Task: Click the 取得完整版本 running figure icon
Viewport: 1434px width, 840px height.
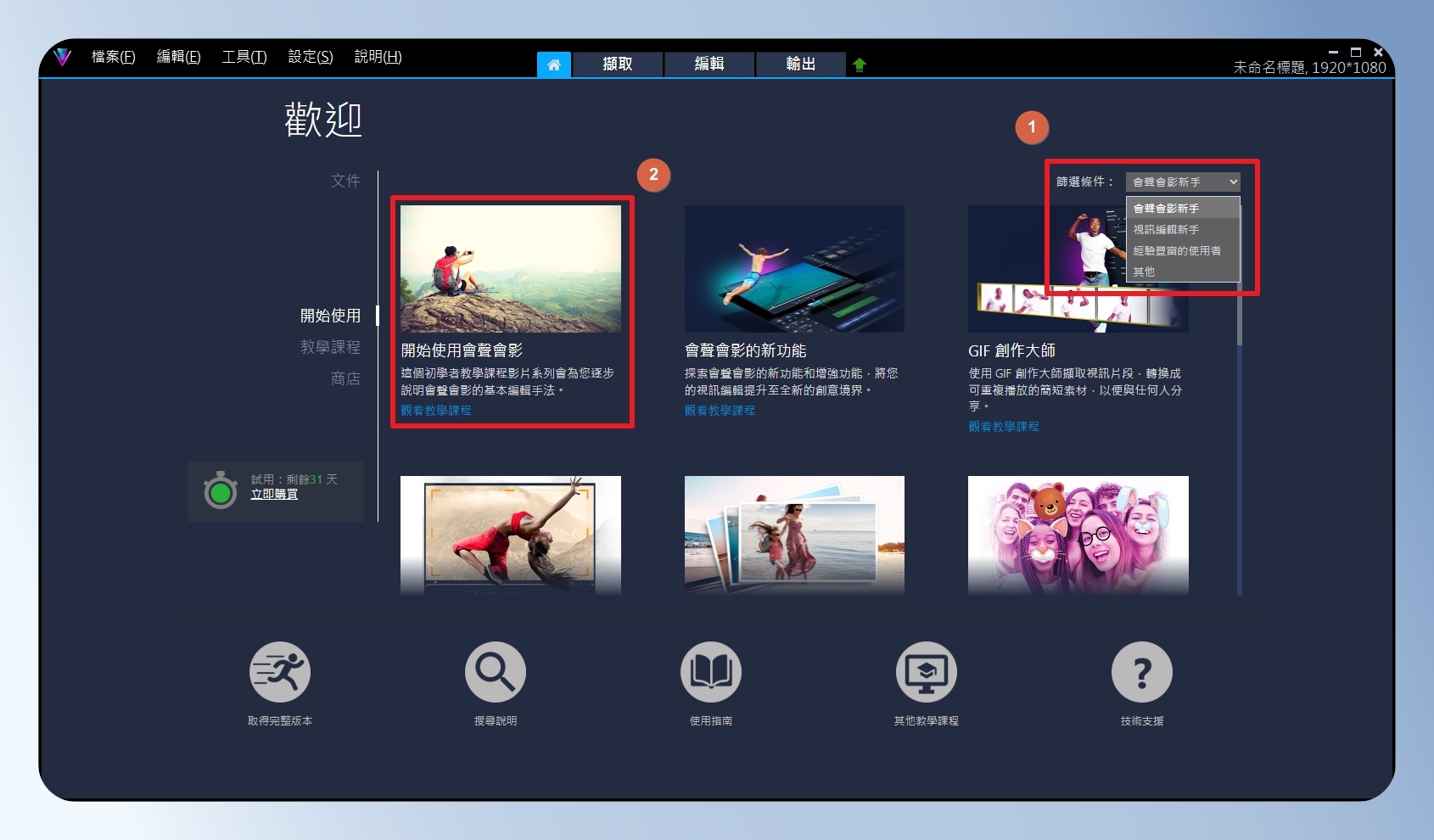Action: (280, 672)
